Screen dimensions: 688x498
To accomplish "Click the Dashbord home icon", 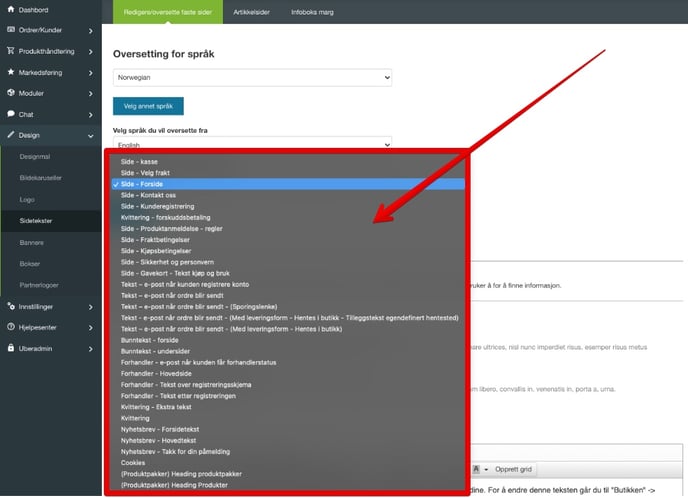I will point(11,9).
